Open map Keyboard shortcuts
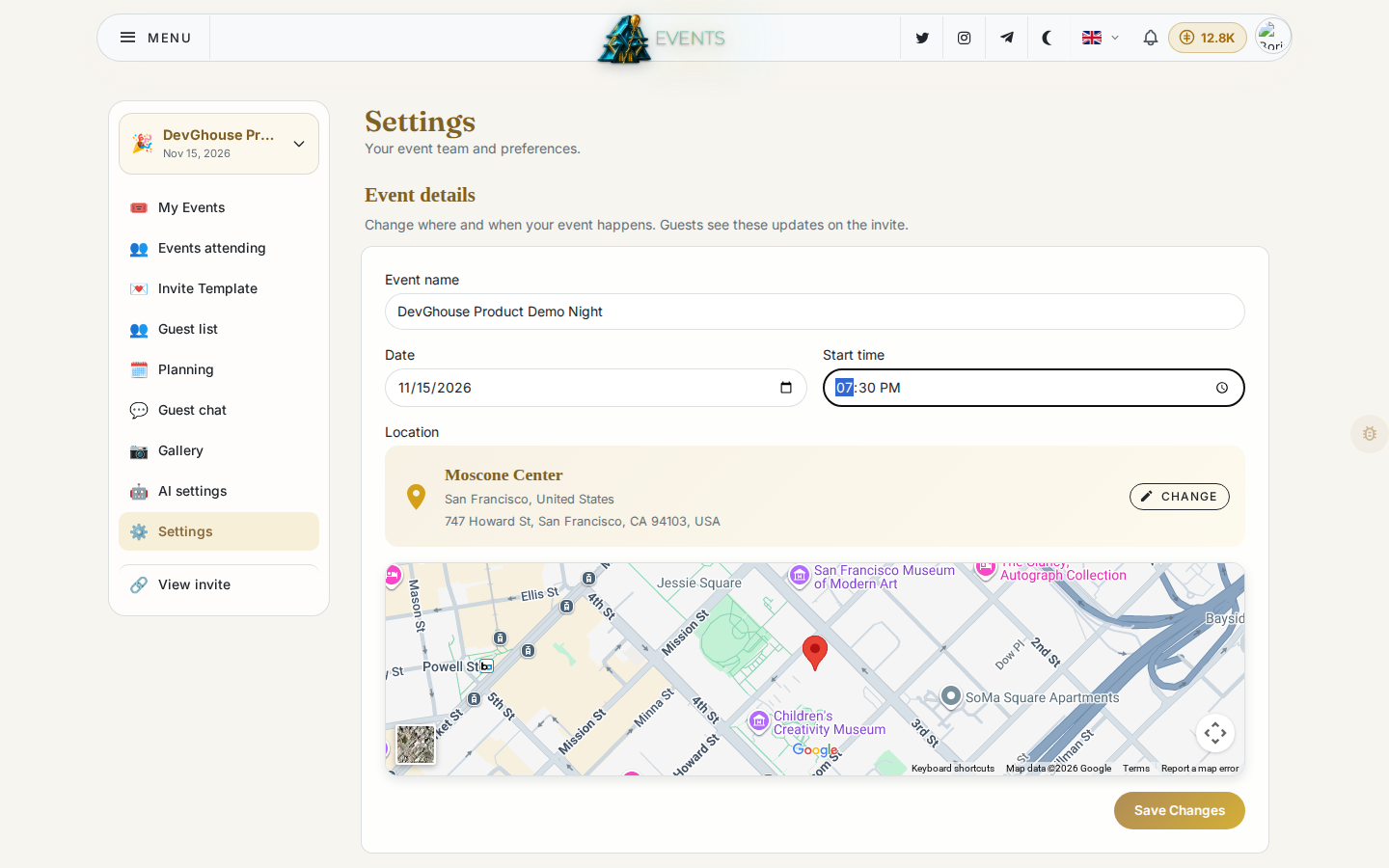This screenshot has width=1389, height=868. pyautogui.click(x=953, y=769)
